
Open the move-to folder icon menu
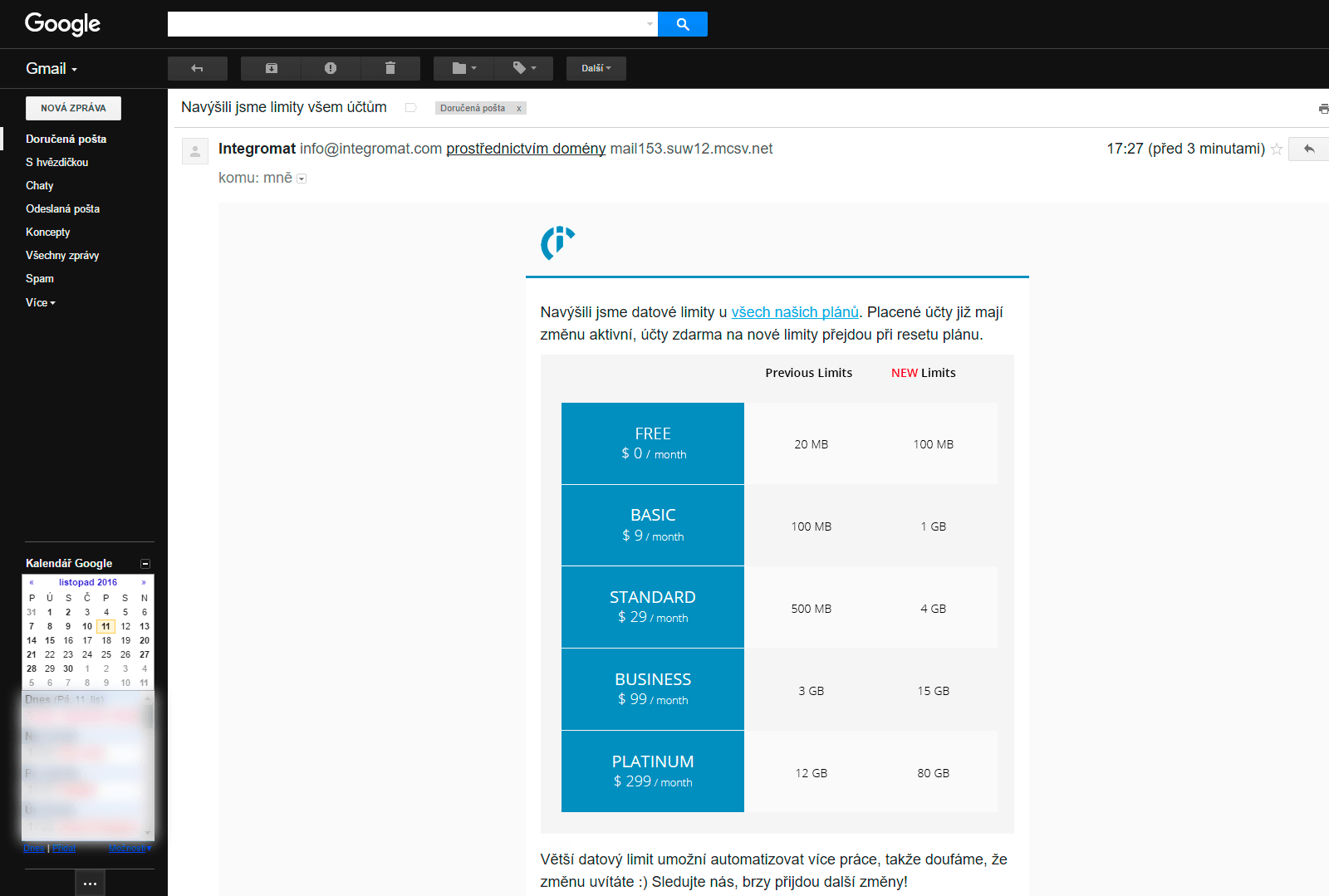click(463, 68)
